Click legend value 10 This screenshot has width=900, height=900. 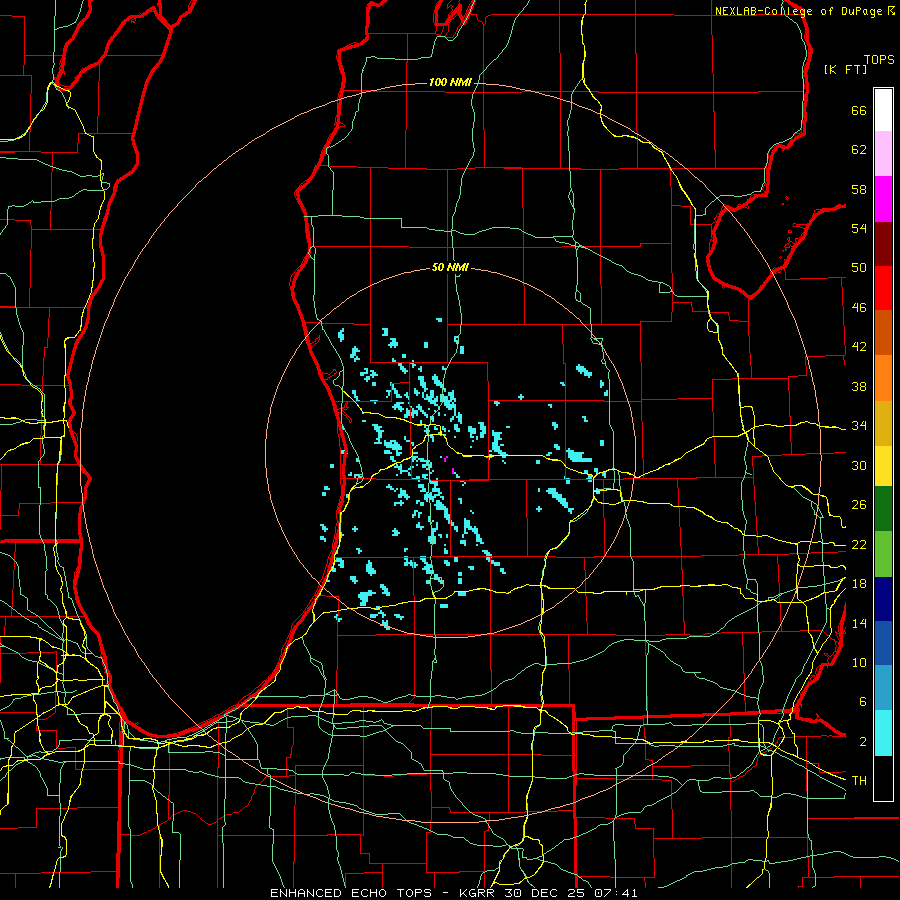[859, 662]
